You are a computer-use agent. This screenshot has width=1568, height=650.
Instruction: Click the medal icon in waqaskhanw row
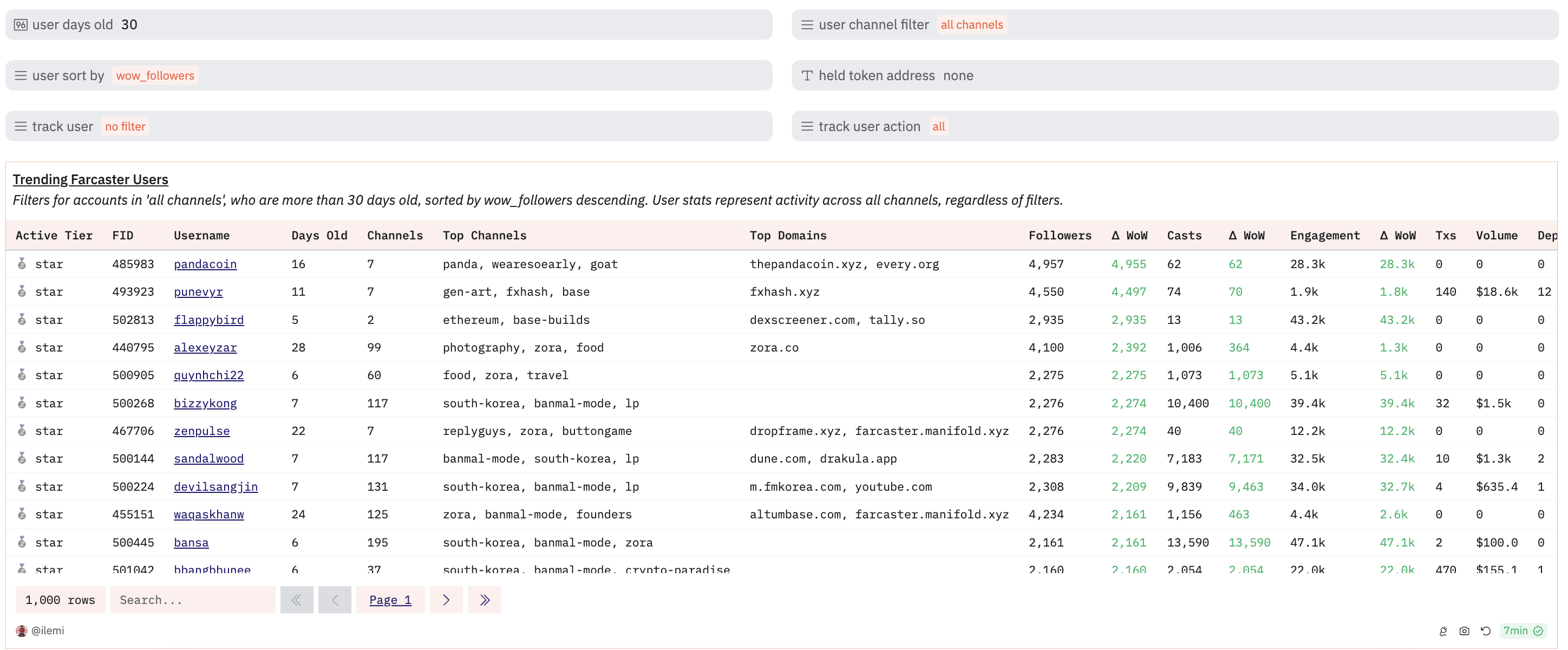(x=22, y=514)
